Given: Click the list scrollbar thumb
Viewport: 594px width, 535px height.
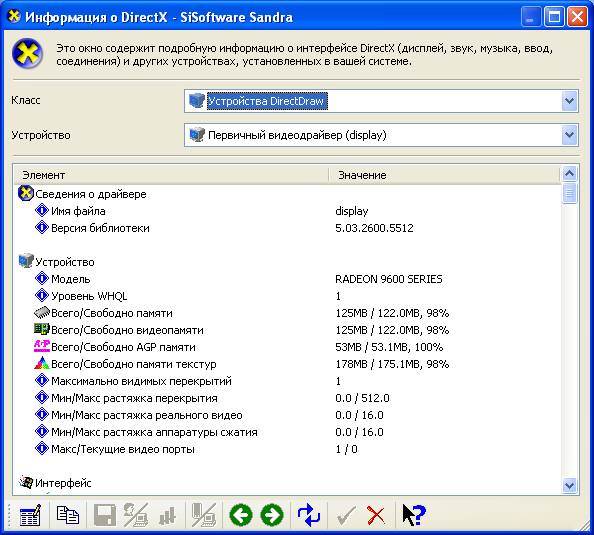Looking at the screenshot, I should [x=569, y=193].
